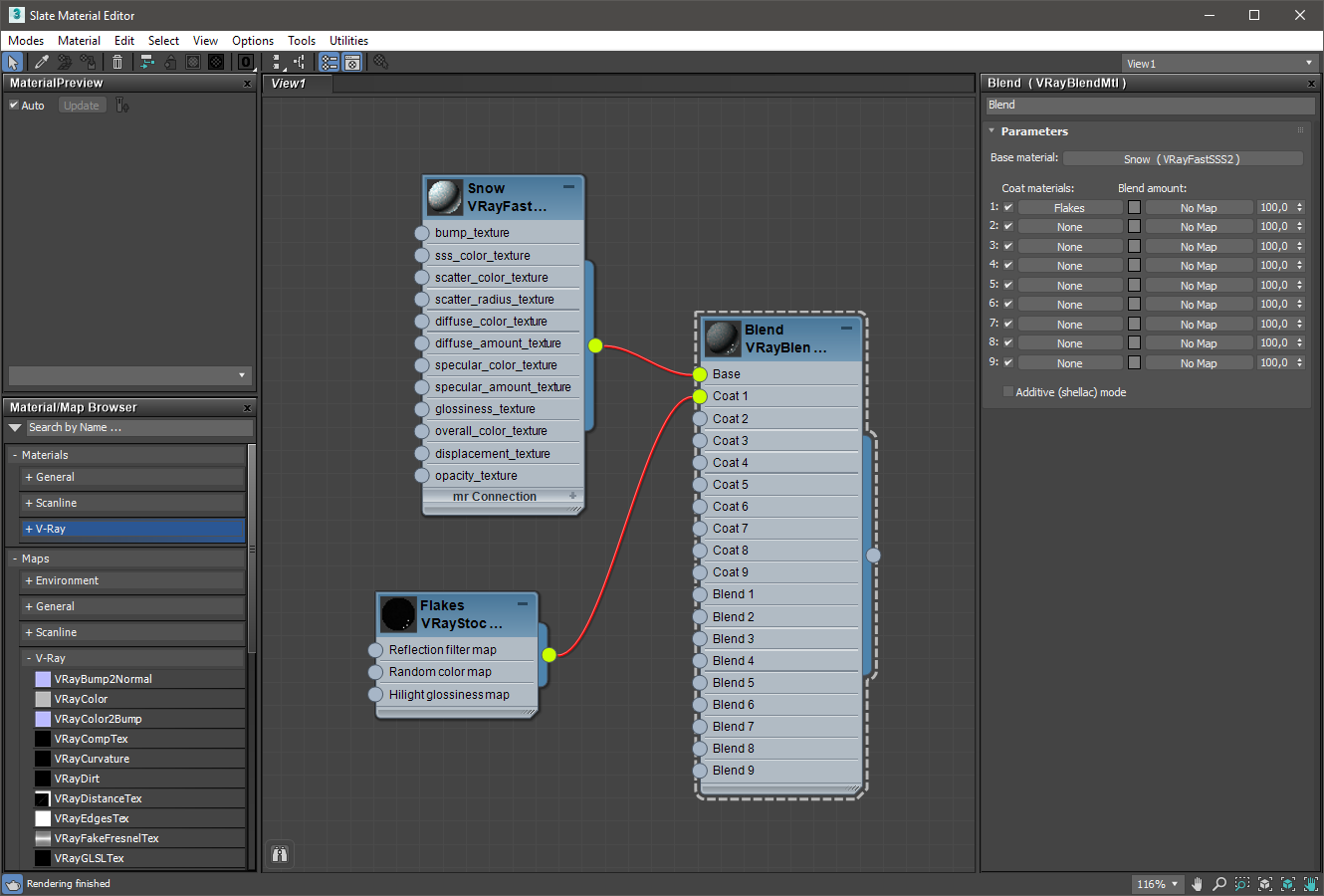Click the coat 1 blend color swatch

(1134, 208)
